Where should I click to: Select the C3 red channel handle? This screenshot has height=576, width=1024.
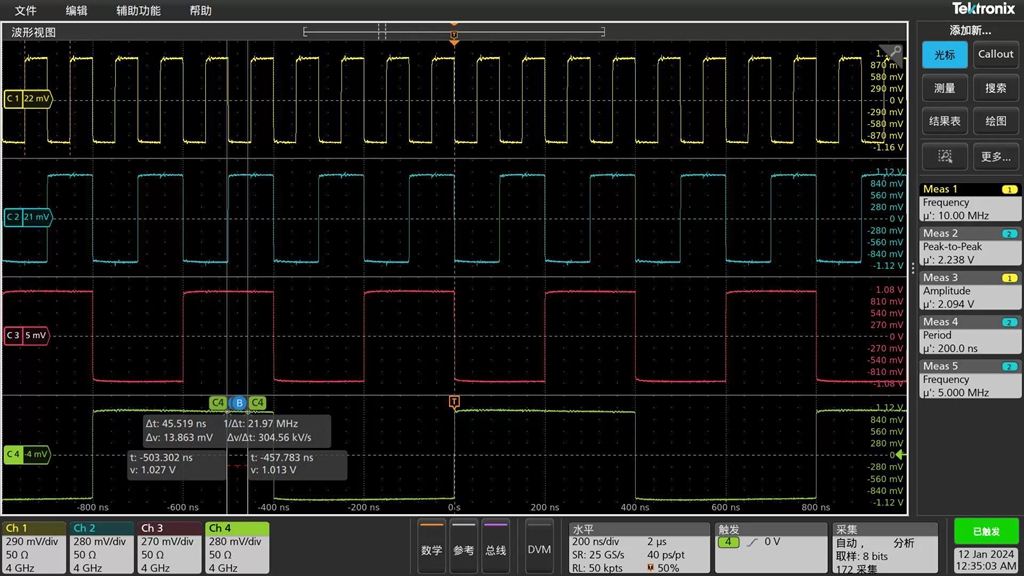coord(27,335)
